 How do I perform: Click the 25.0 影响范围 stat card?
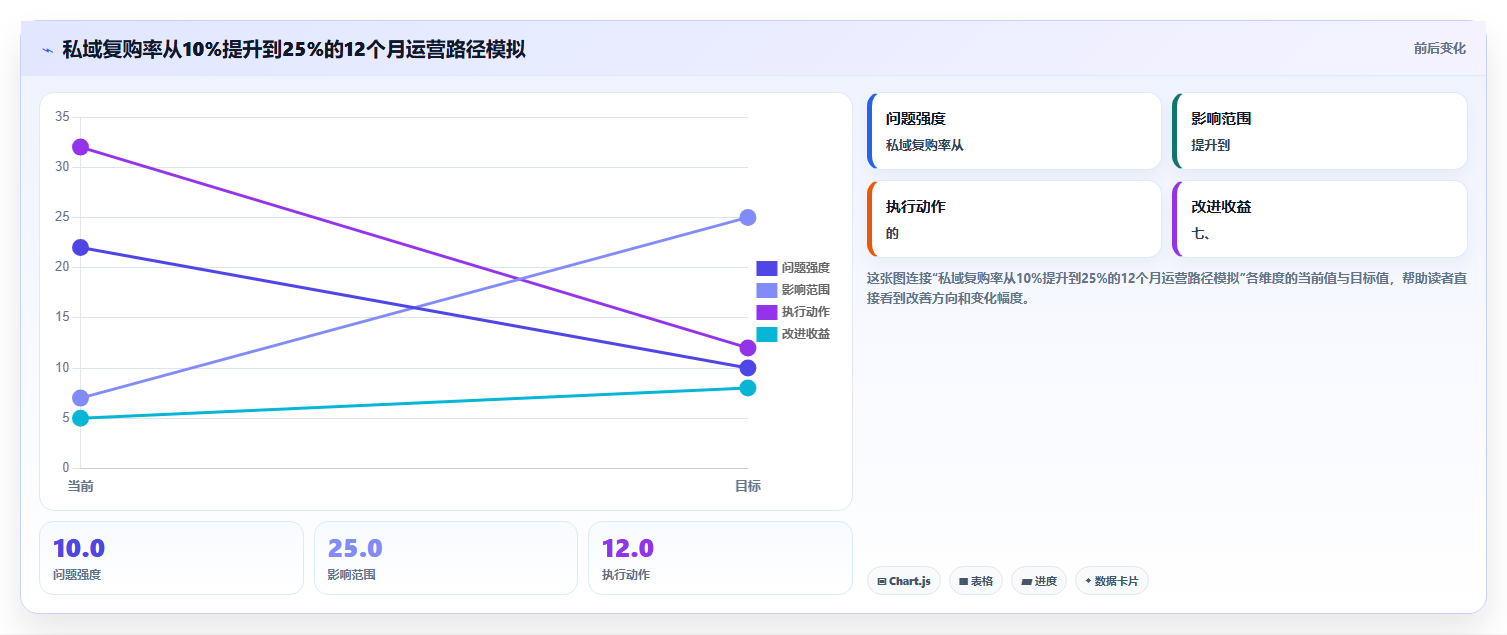[446, 558]
